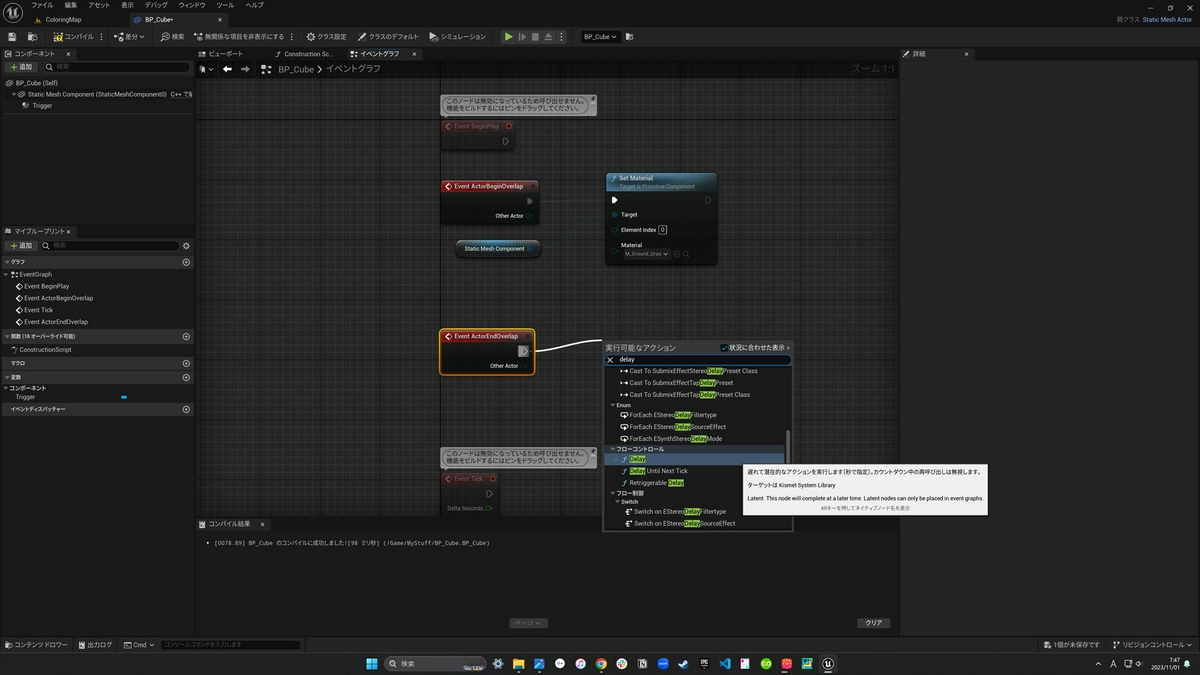Open リビジョンコントロール dropdown in status bar

[1152, 645]
